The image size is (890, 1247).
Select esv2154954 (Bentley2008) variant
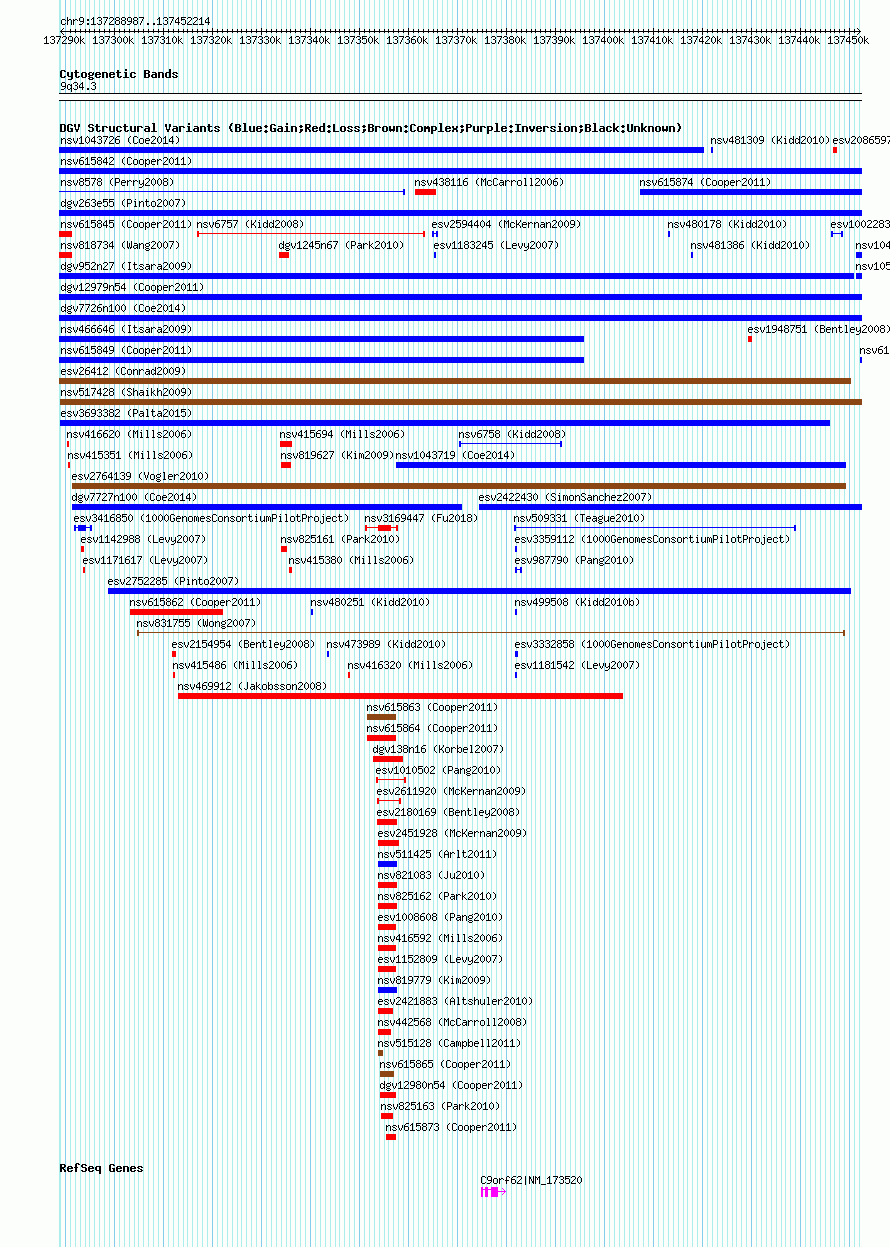click(x=243, y=644)
